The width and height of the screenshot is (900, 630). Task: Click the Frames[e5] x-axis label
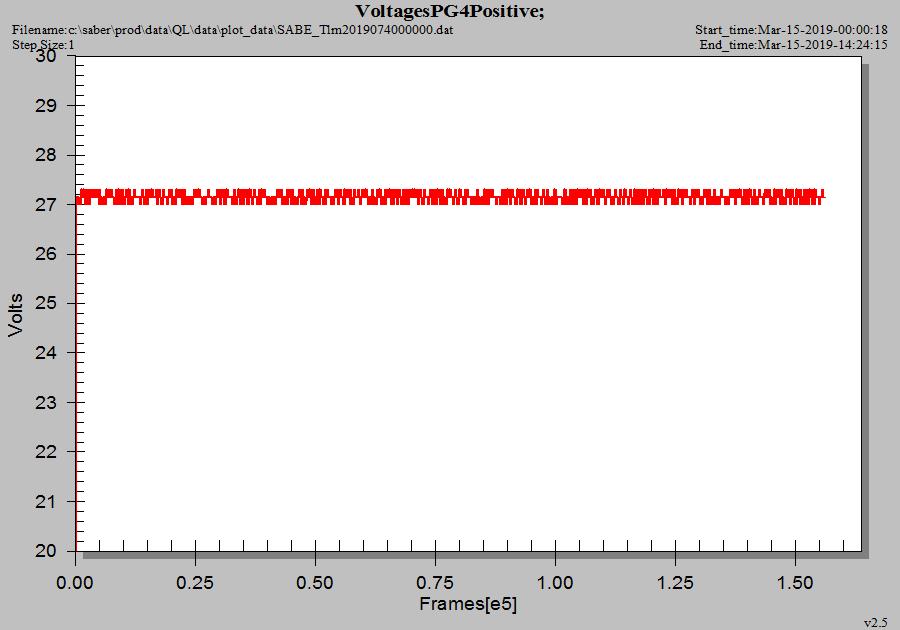468,604
